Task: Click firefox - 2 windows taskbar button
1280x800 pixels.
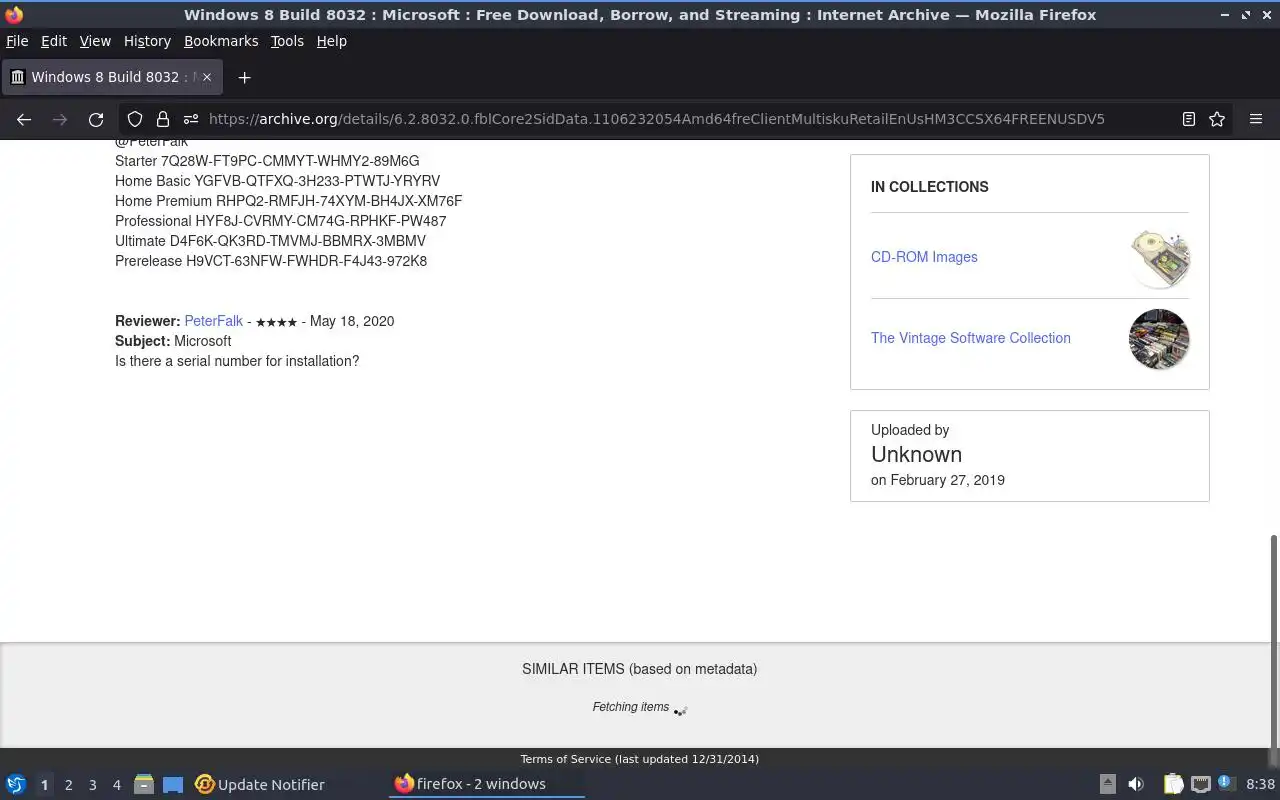Action: point(486,784)
